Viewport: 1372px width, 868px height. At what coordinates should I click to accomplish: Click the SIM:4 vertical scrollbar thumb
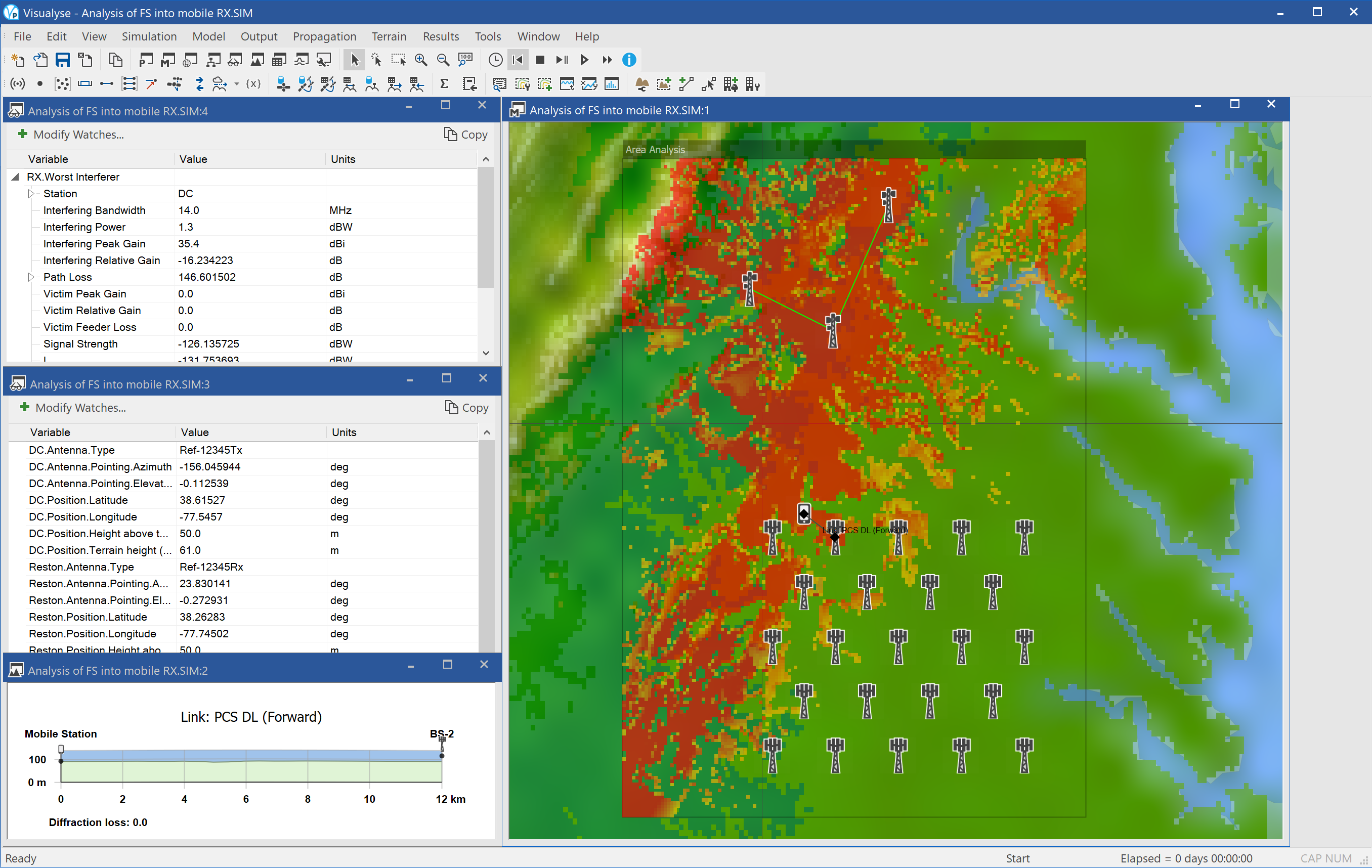pos(486,227)
